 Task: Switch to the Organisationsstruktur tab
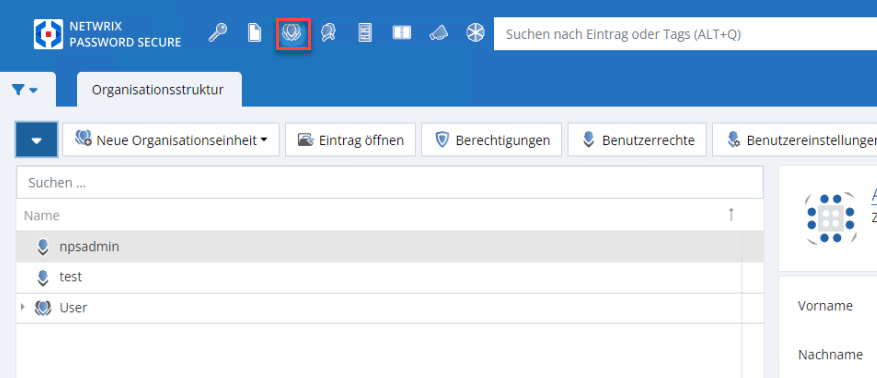coord(158,89)
